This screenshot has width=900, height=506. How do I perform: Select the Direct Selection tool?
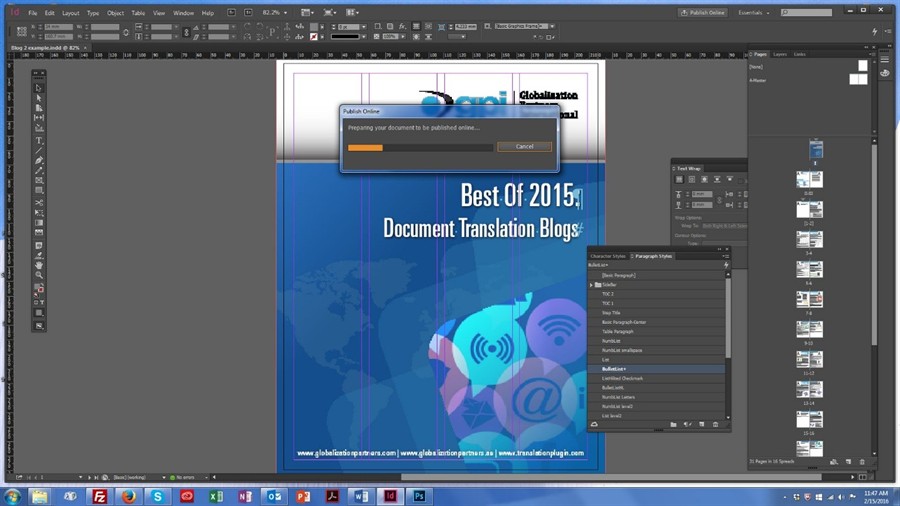(38, 98)
